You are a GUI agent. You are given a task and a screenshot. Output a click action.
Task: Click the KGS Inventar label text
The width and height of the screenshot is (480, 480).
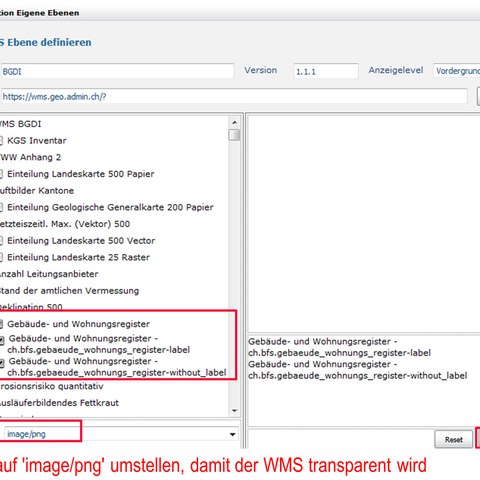point(37,141)
